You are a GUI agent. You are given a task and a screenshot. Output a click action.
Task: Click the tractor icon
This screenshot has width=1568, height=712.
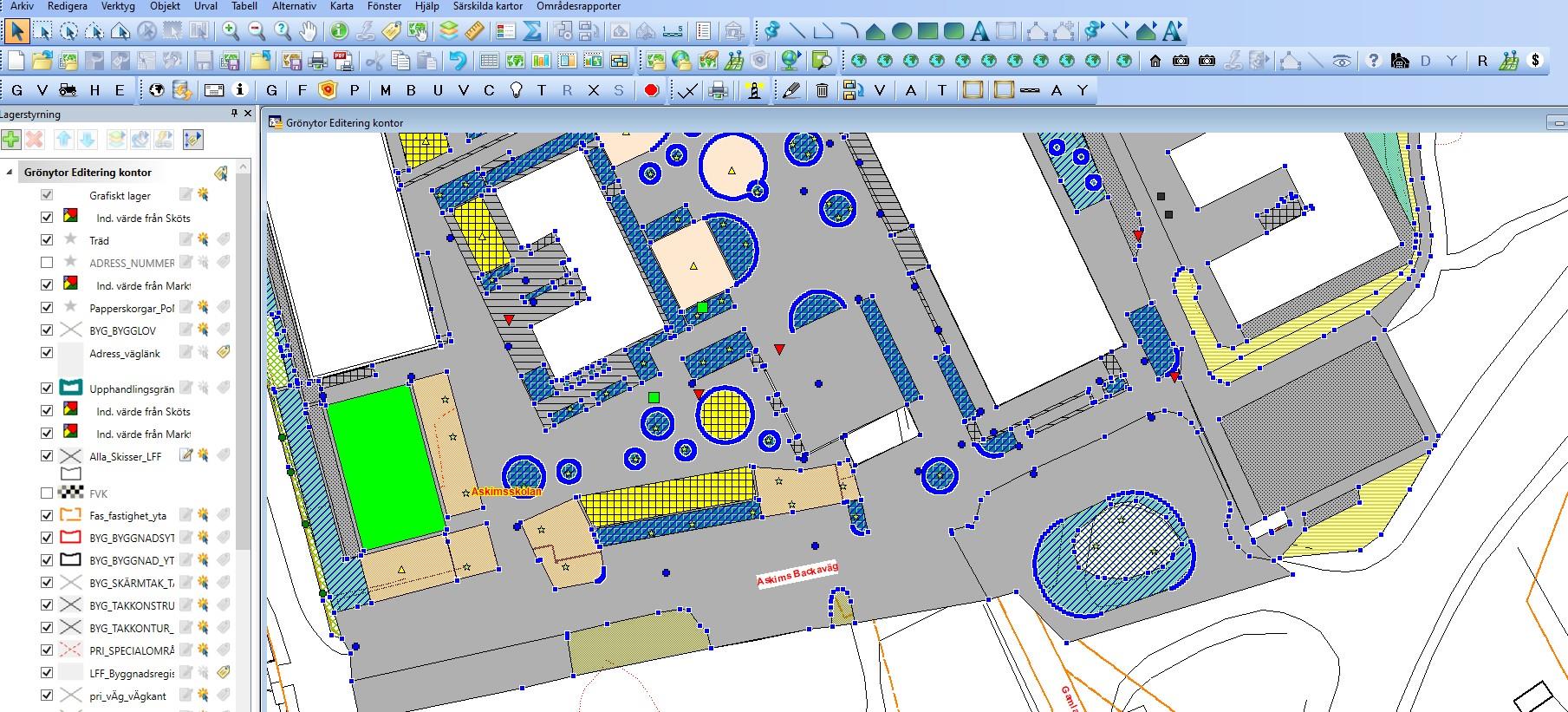[x=67, y=90]
